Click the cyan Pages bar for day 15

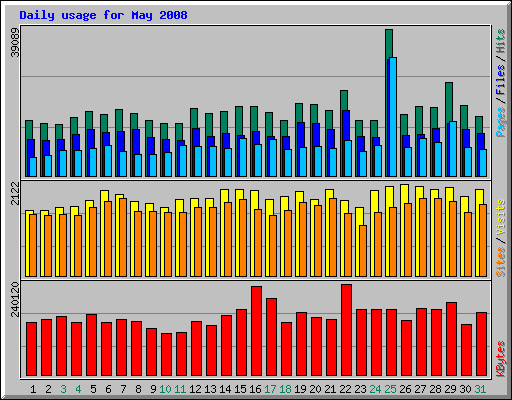243,157
